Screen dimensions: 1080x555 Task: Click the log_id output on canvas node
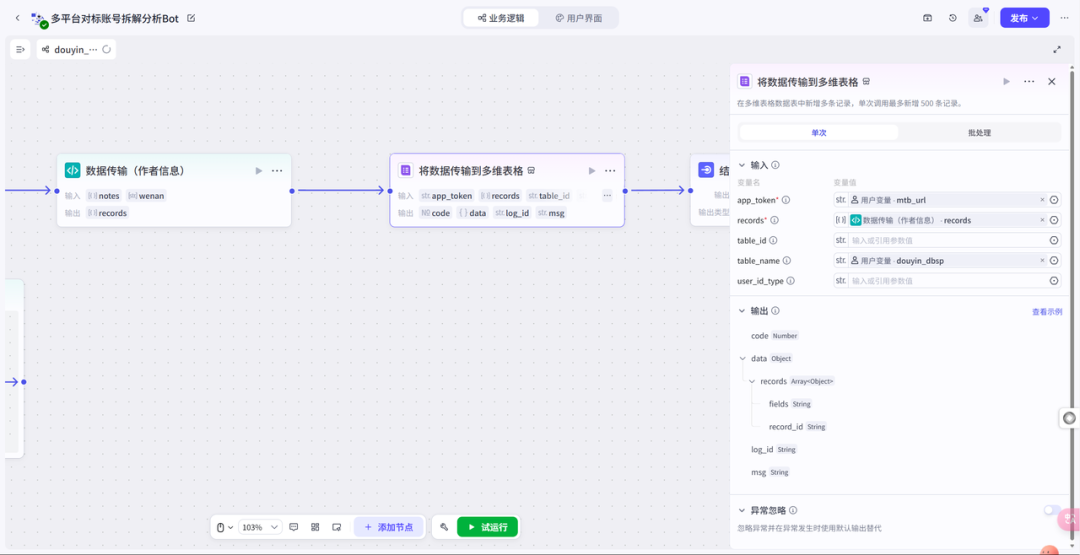coord(512,213)
